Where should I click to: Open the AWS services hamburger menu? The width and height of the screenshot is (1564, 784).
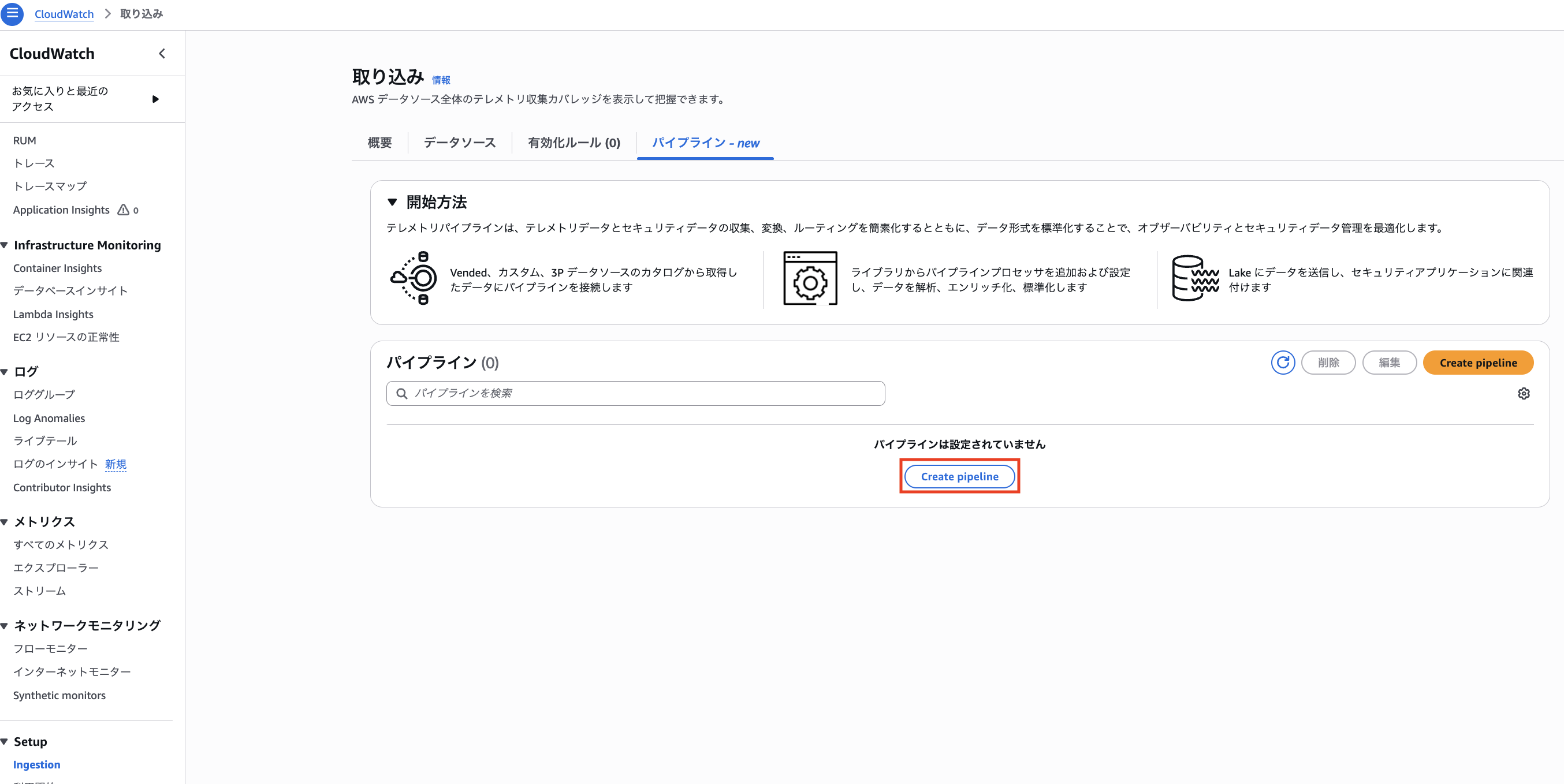pos(12,14)
